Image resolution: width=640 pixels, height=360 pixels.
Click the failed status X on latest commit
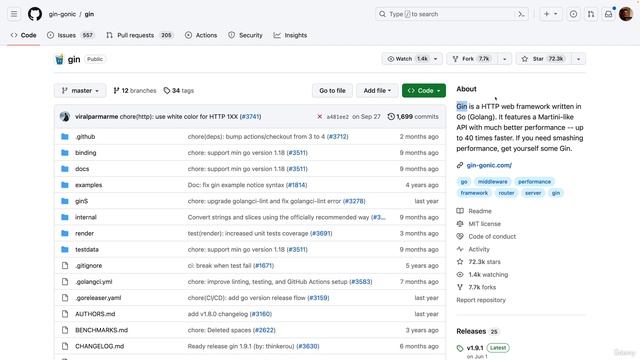[x=320, y=117]
